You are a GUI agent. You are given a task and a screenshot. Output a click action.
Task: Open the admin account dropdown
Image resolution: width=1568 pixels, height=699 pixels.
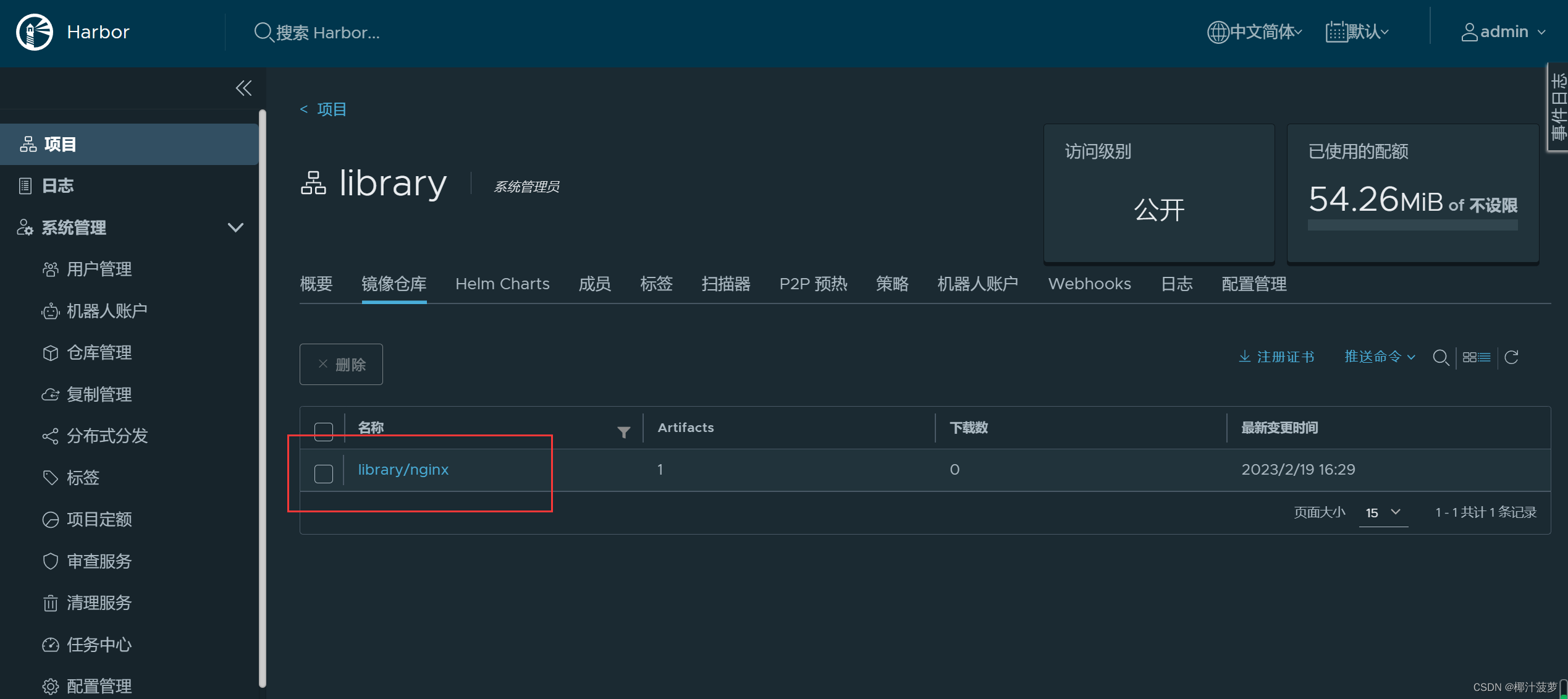click(x=1504, y=32)
